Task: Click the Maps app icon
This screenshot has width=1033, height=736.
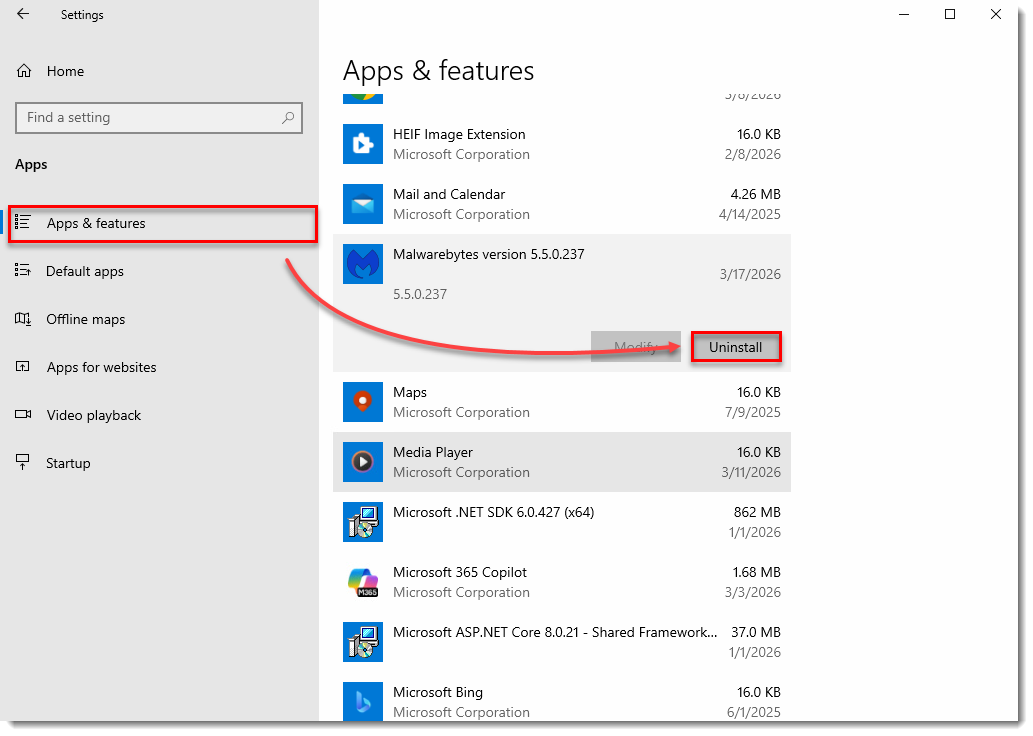Action: (x=362, y=401)
